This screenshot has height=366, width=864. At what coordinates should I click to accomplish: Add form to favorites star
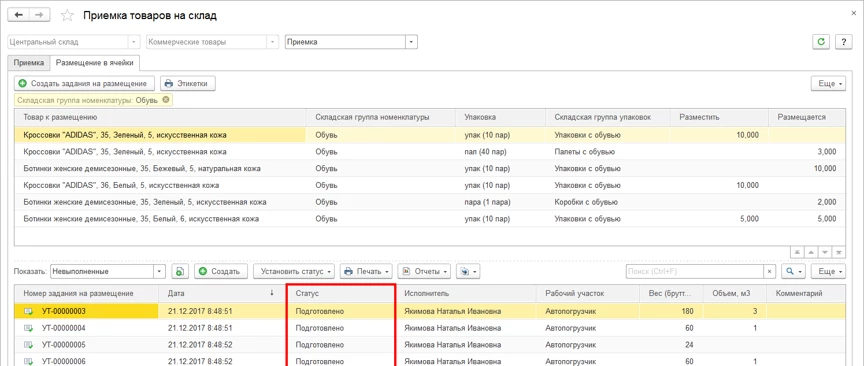click(67, 15)
